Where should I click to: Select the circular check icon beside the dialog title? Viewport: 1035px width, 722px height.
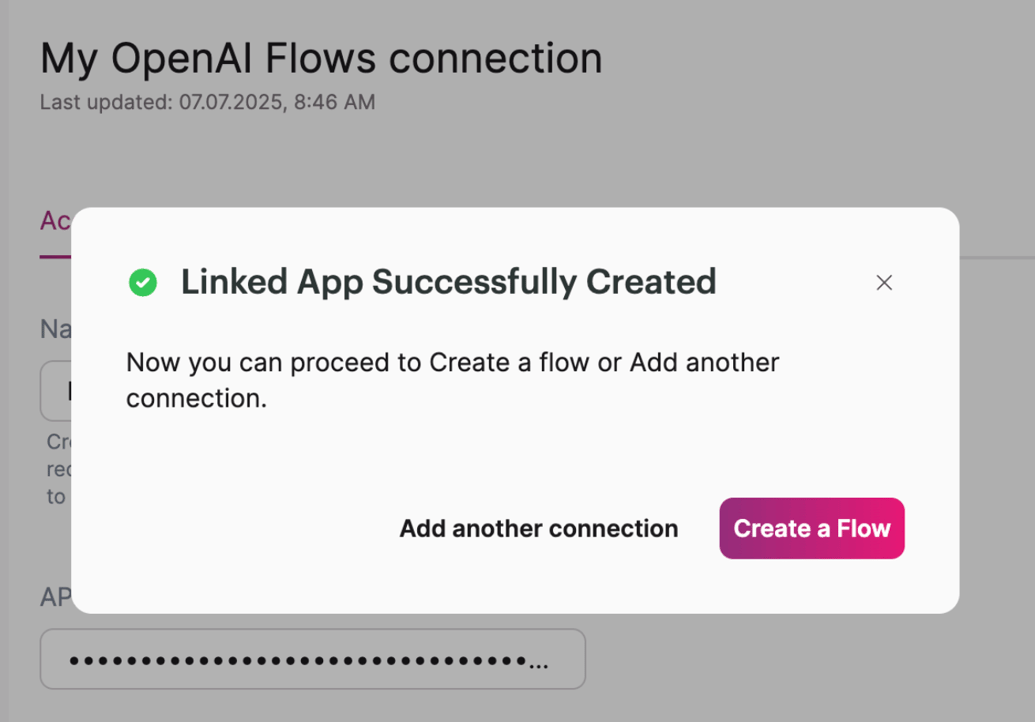click(143, 283)
